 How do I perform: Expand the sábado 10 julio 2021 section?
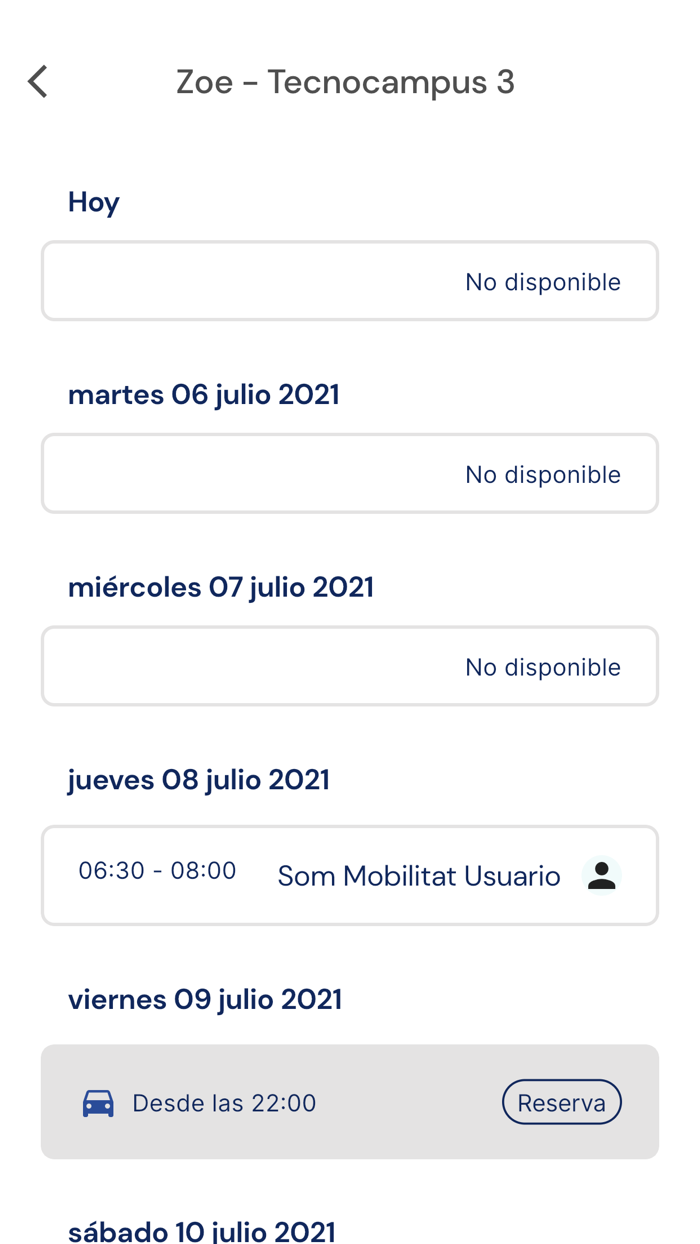[x=202, y=1229]
